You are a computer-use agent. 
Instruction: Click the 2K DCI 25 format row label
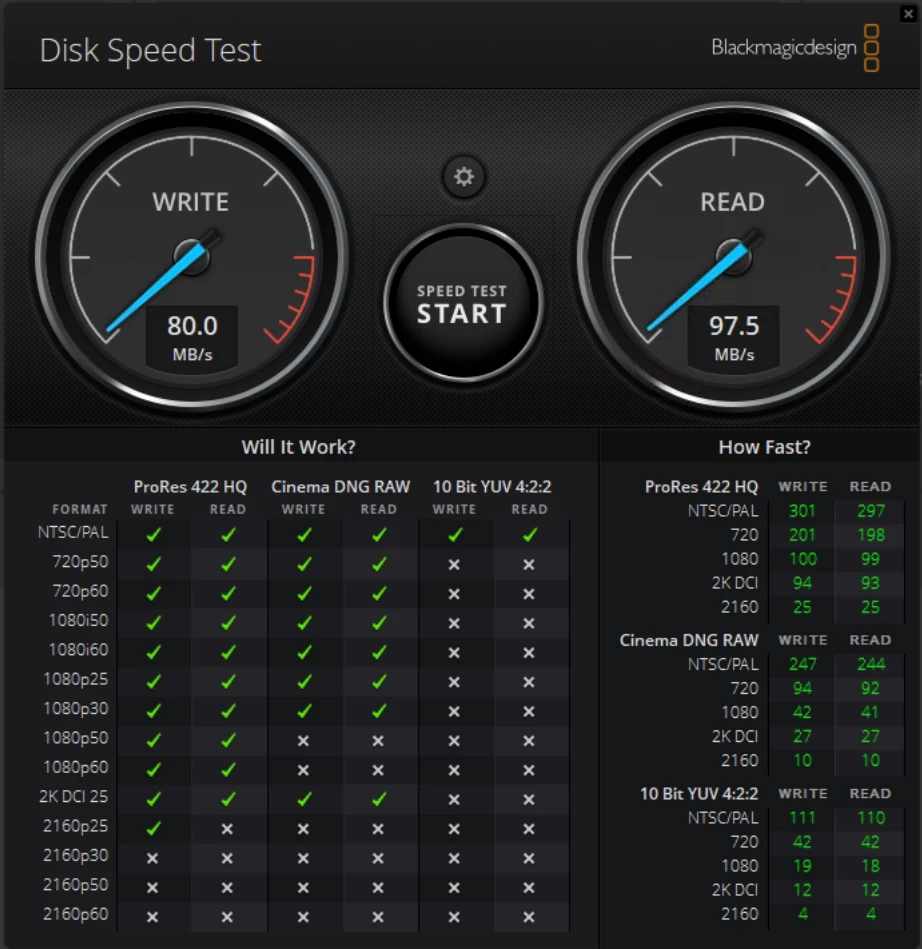[x=73, y=796]
